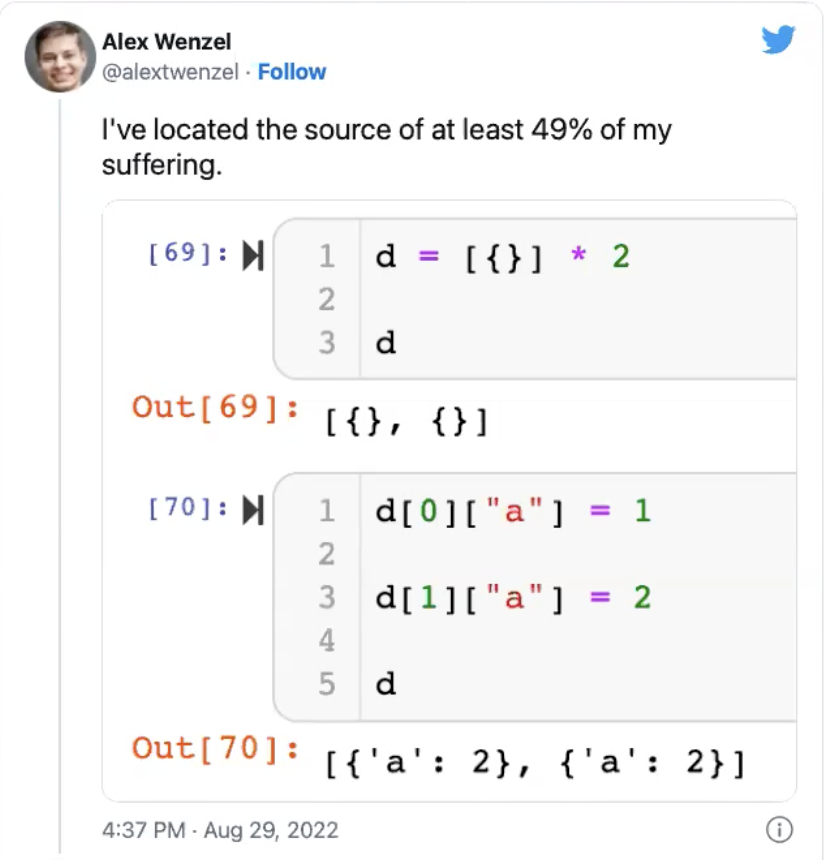Click the [{'a': 2}, {'a': 2}] output

[x=535, y=765]
